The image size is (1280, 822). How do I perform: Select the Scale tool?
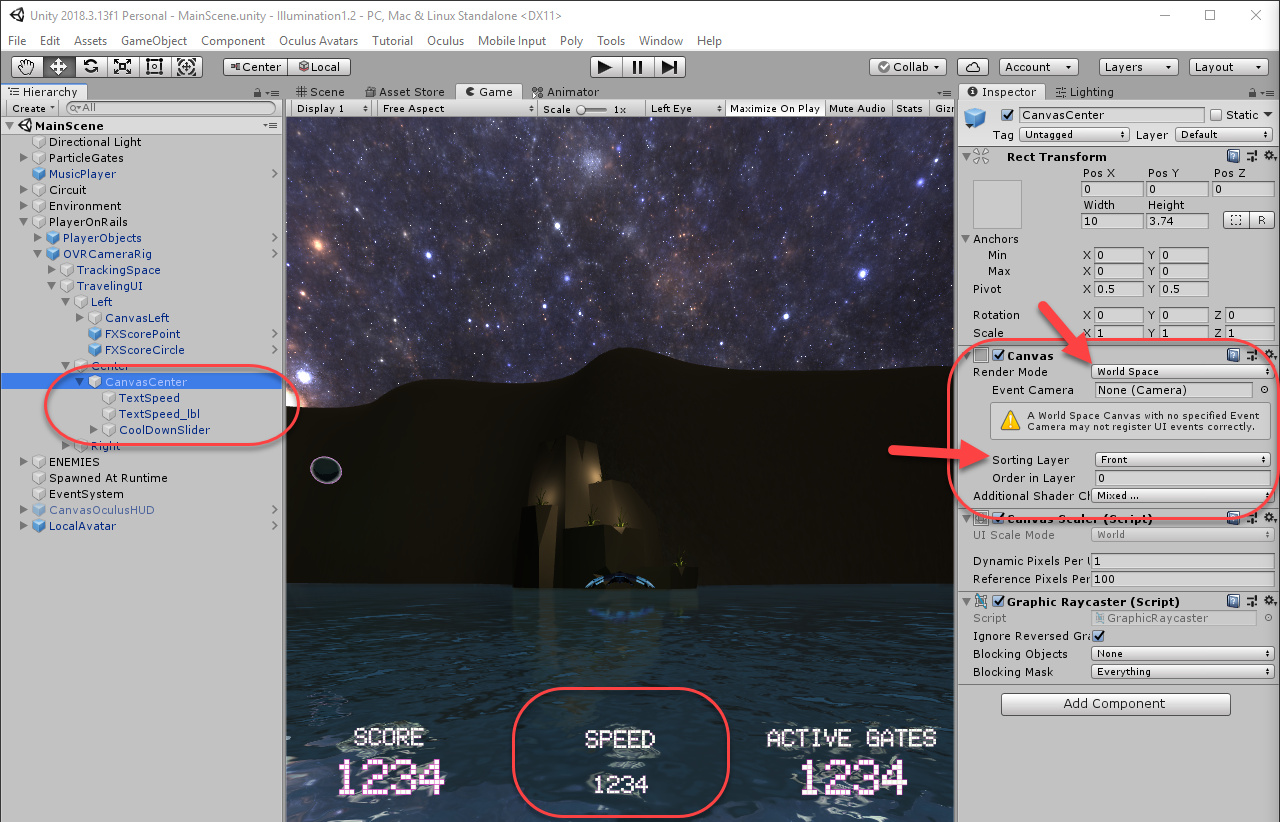pos(122,66)
